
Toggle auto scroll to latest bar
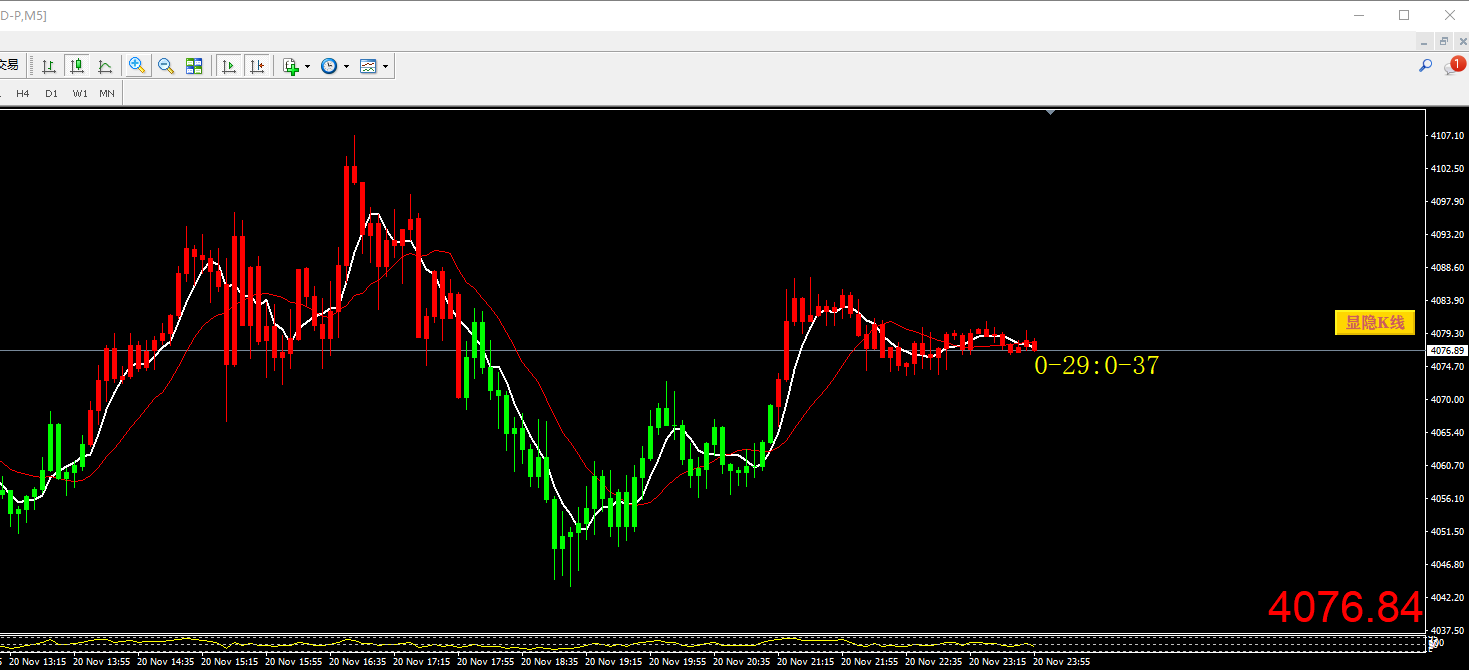point(228,66)
